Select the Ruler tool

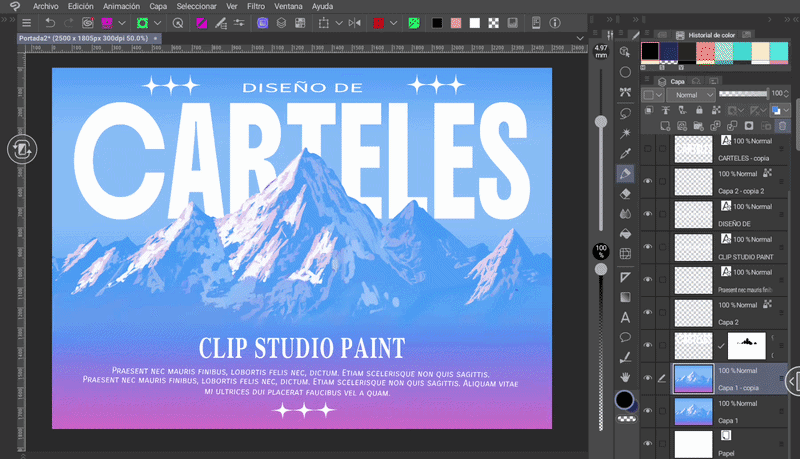[x=626, y=277]
